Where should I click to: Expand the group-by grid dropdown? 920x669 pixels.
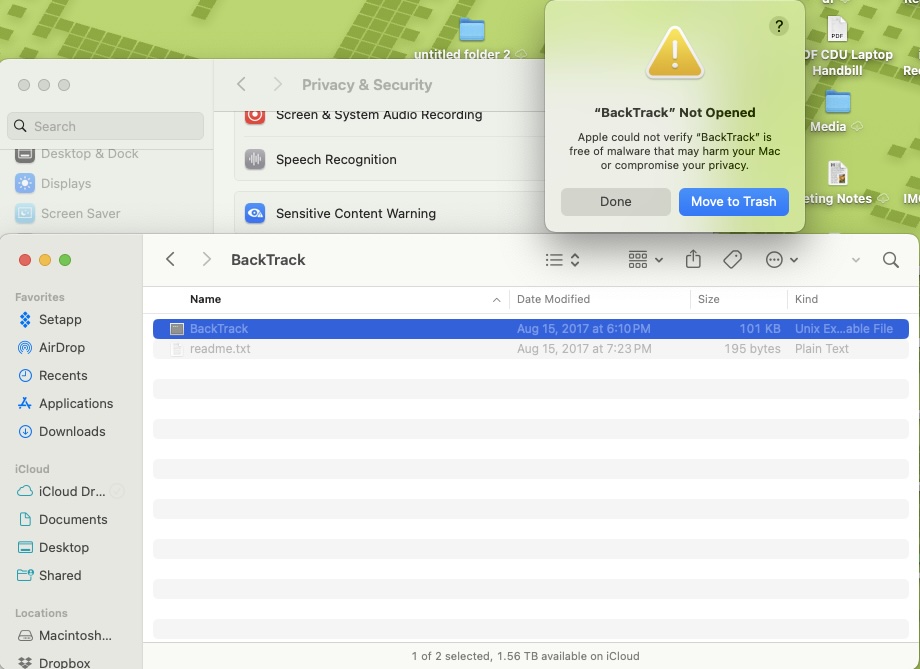click(x=645, y=260)
